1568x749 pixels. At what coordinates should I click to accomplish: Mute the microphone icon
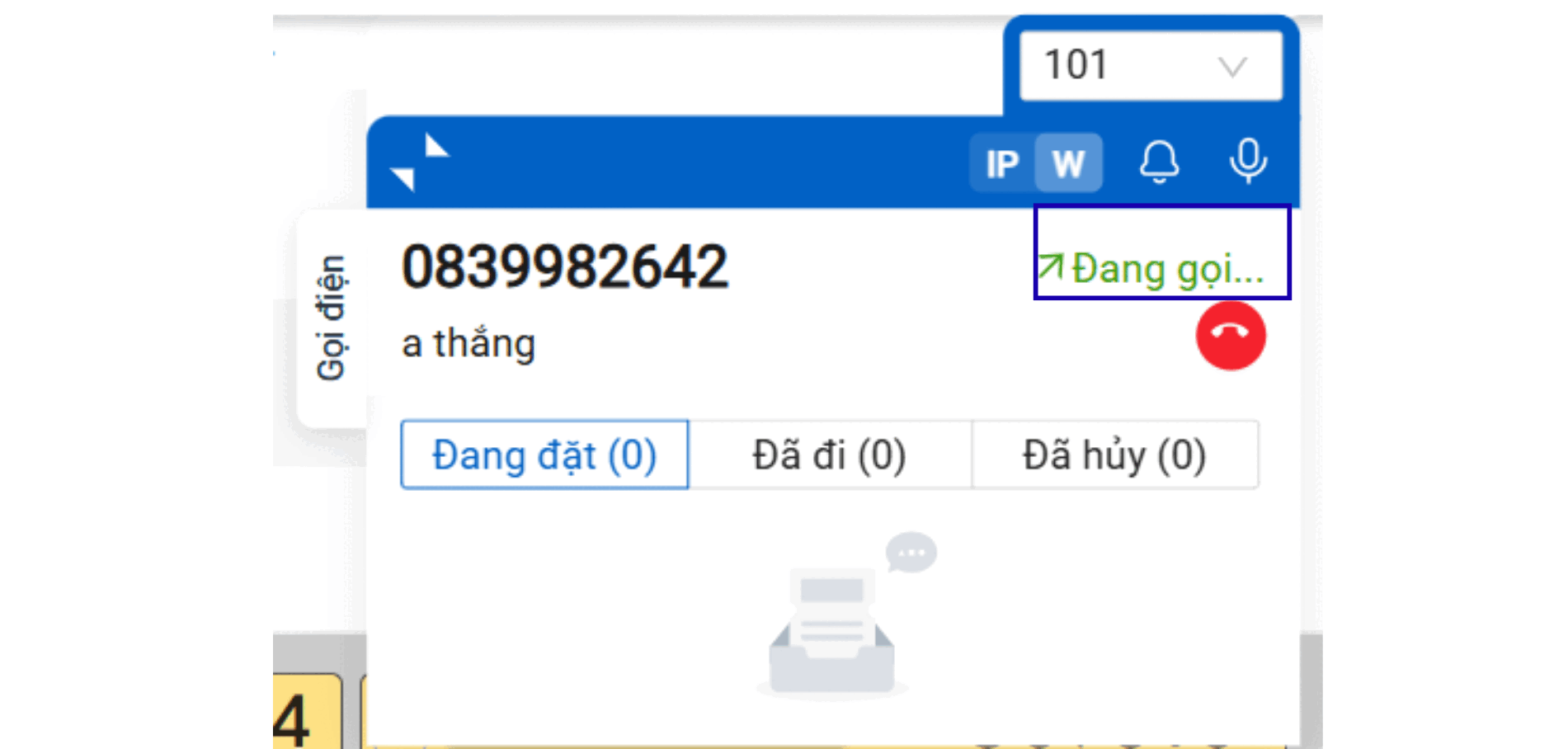1248,161
